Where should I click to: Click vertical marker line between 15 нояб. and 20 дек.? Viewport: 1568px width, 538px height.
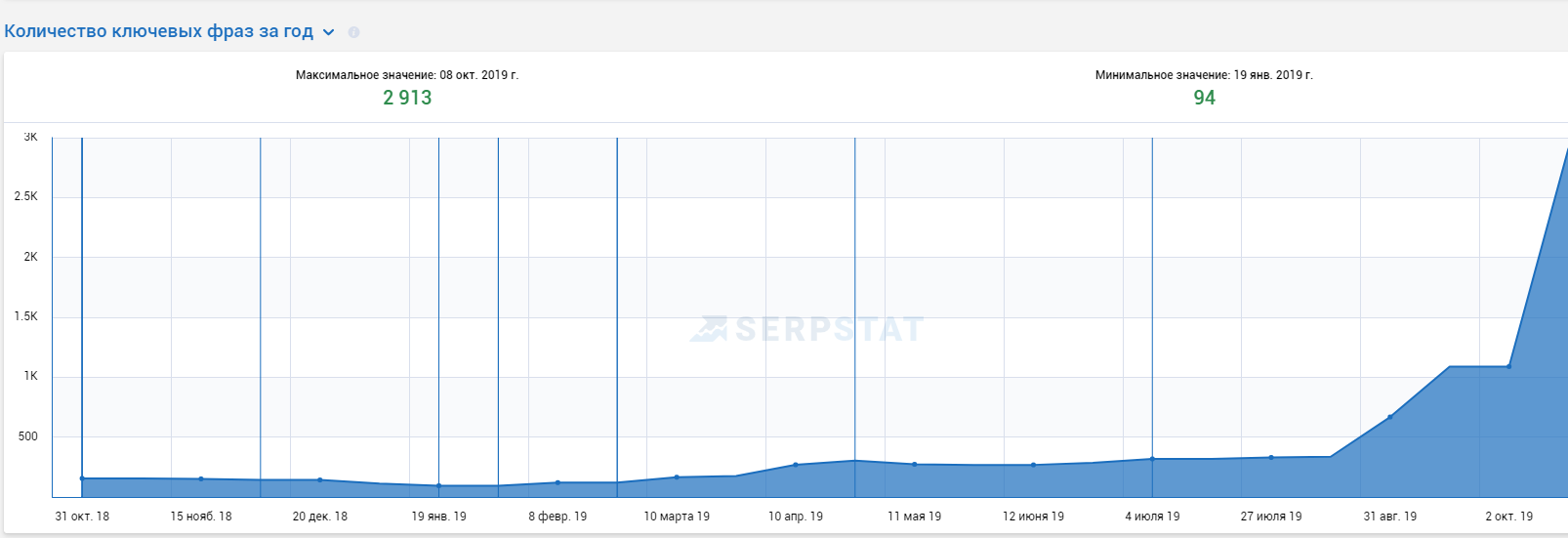click(261, 317)
